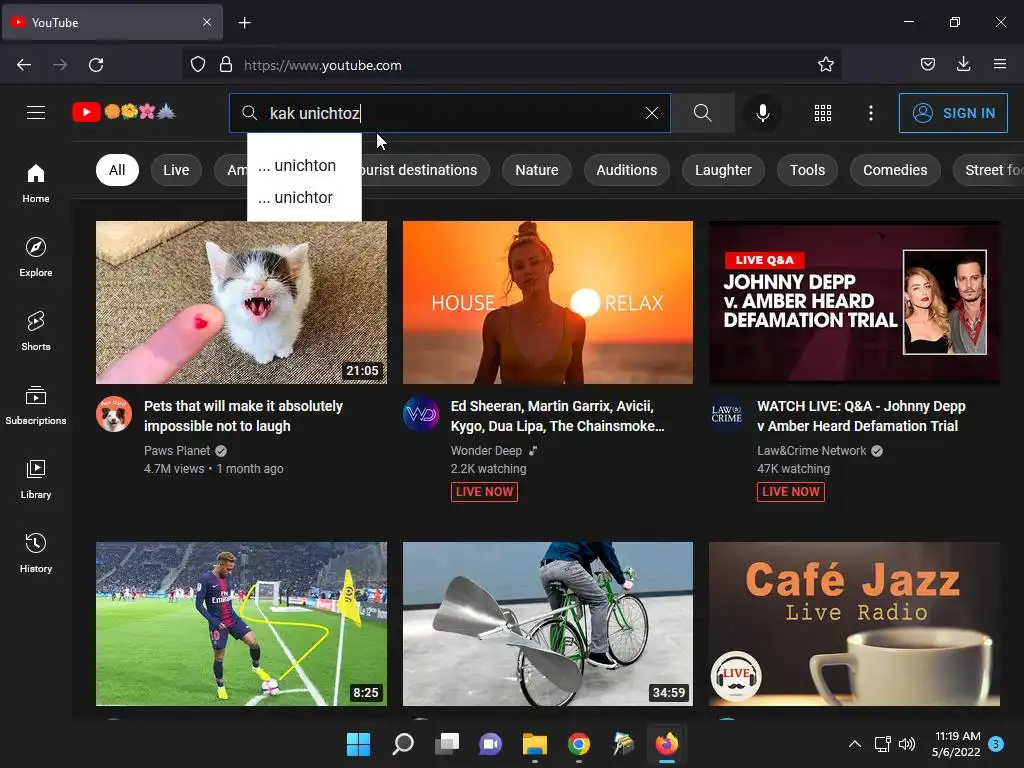Click the Law&Crime channel avatar
Viewport: 1024px width, 768px height.
727,414
